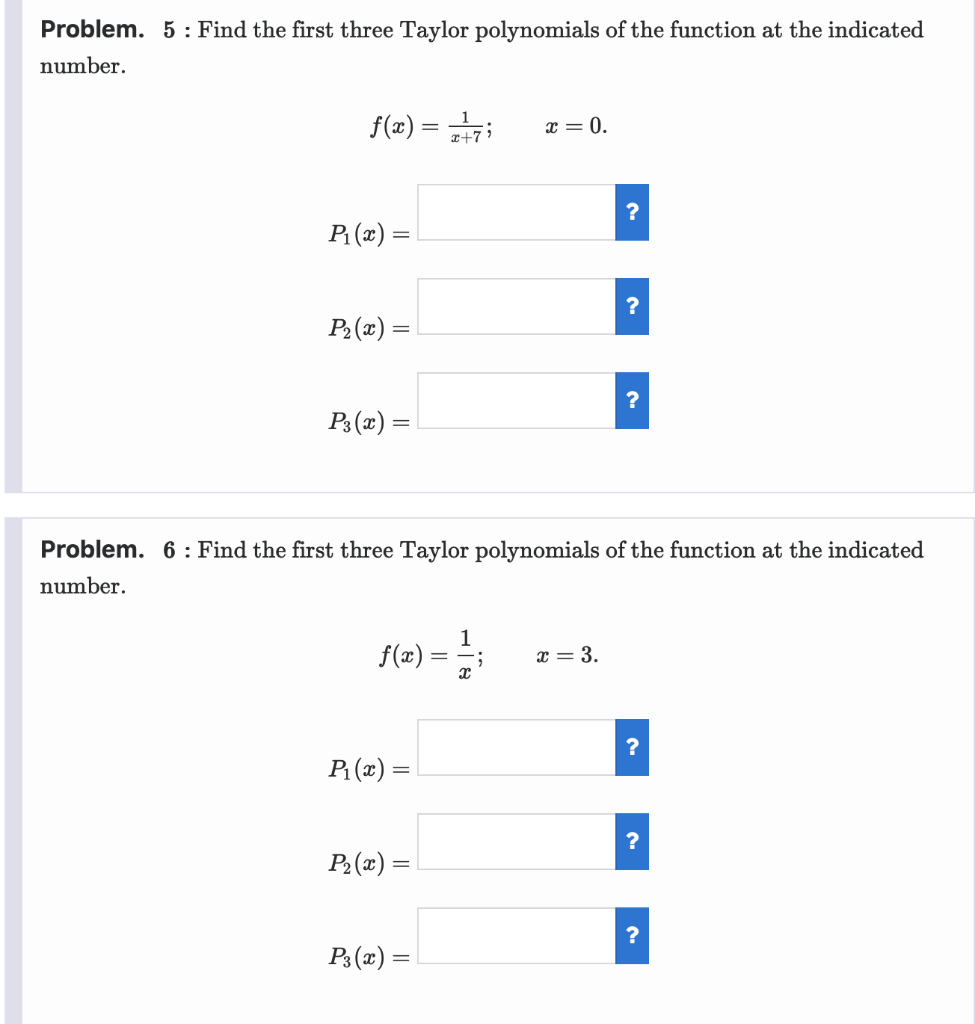Select the P2(x) answer field in Problem 5

(x=515, y=306)
